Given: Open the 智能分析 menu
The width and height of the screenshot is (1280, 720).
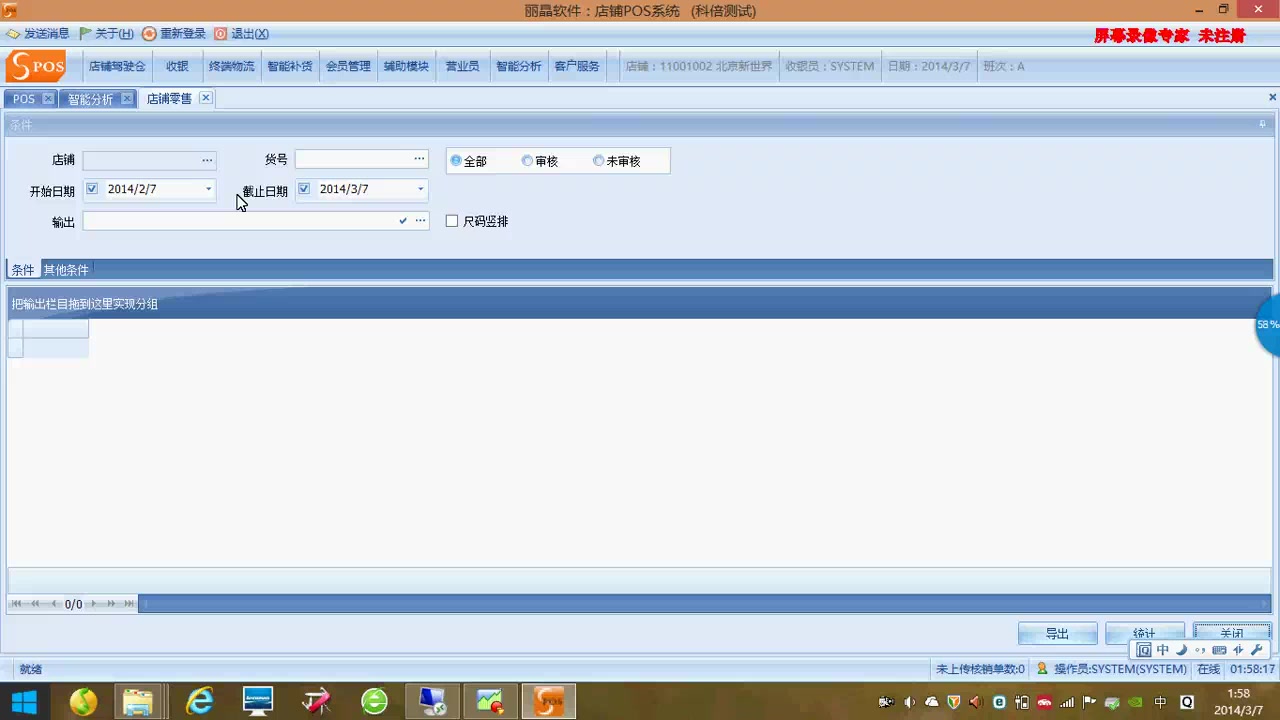Looking at the screenshot, I should (x=518, y=66).
